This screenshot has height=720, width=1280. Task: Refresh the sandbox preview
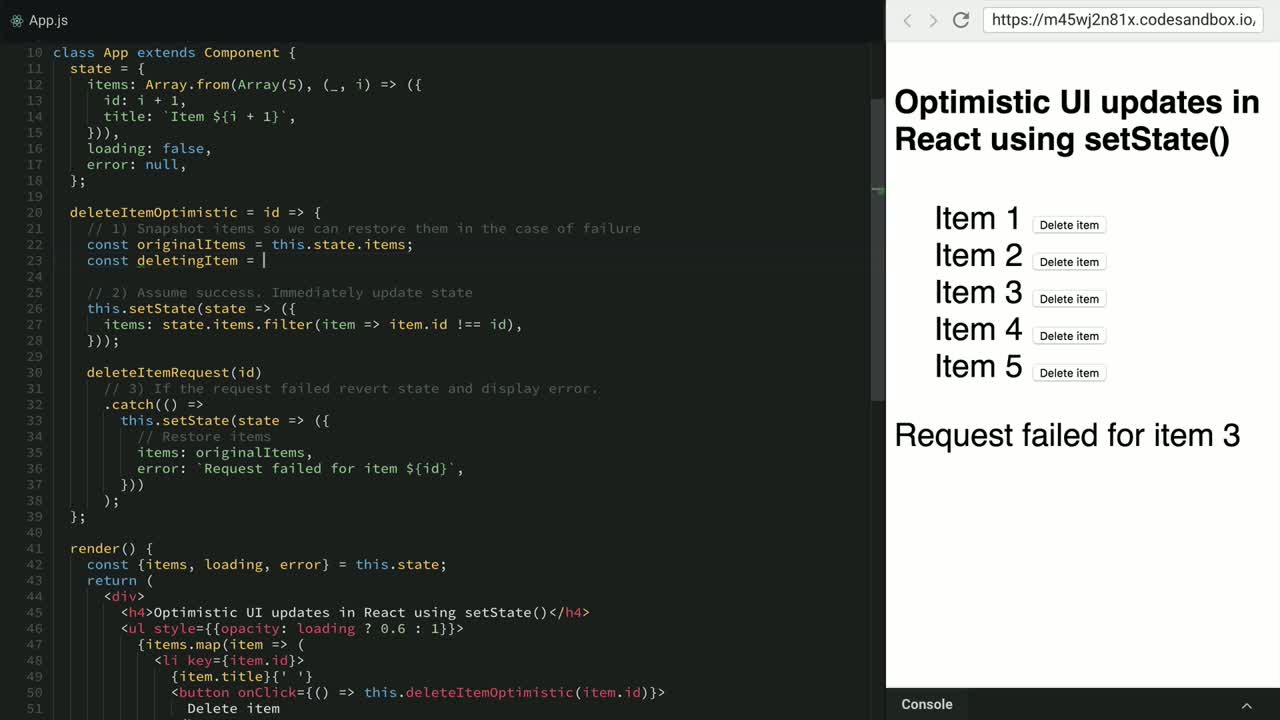[x=961, y=20]
